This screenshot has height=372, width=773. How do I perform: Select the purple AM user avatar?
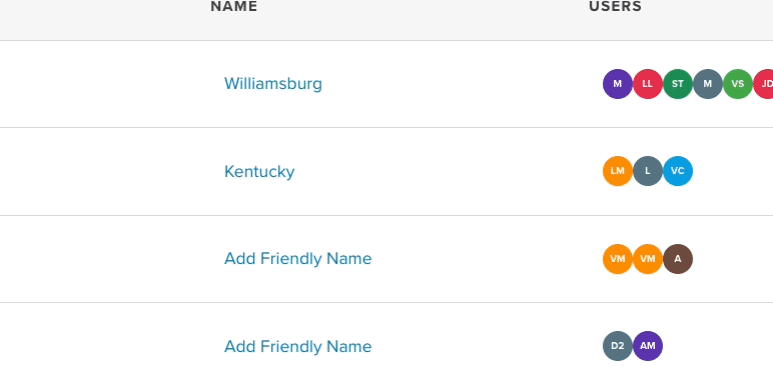click(x=647, y=346)
